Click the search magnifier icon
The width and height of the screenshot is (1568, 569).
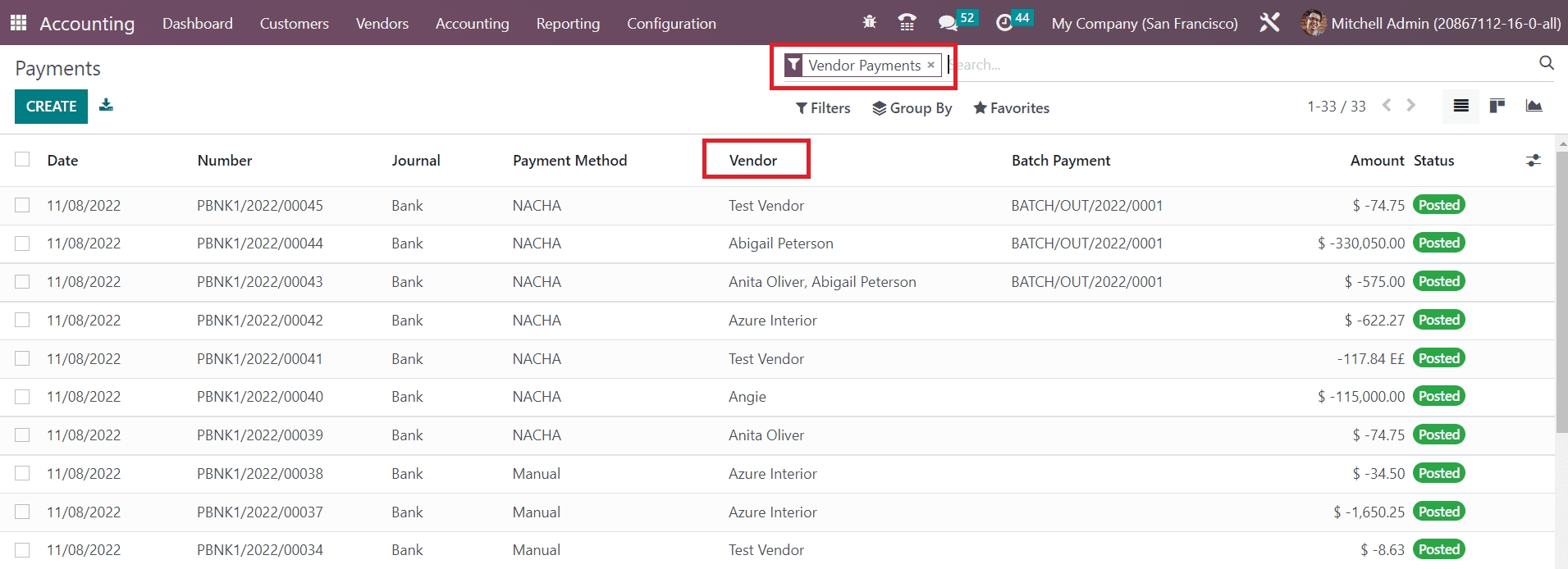point(1546,63)
